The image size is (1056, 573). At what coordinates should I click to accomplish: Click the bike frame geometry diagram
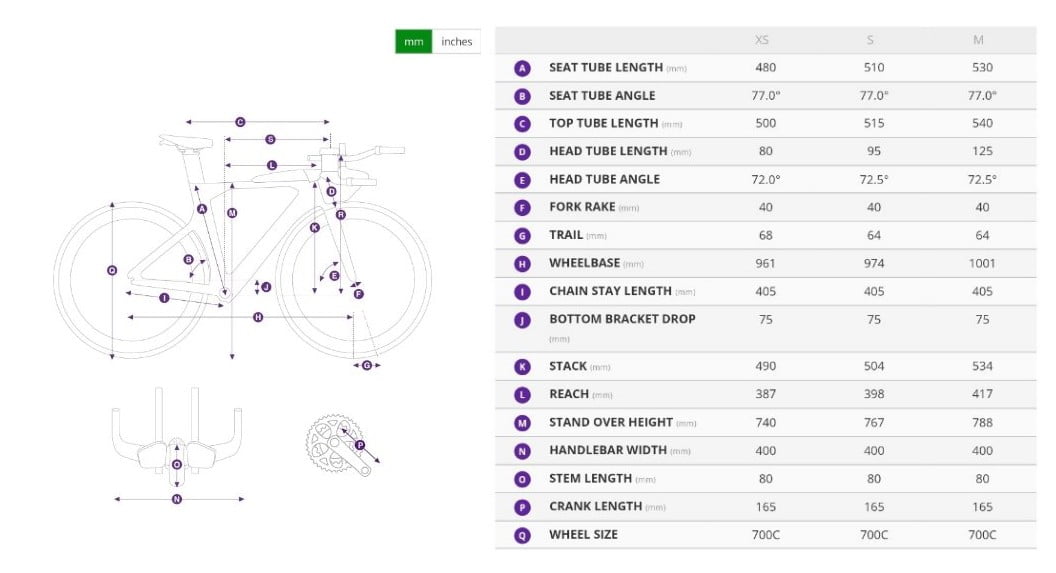pos(243,250)
